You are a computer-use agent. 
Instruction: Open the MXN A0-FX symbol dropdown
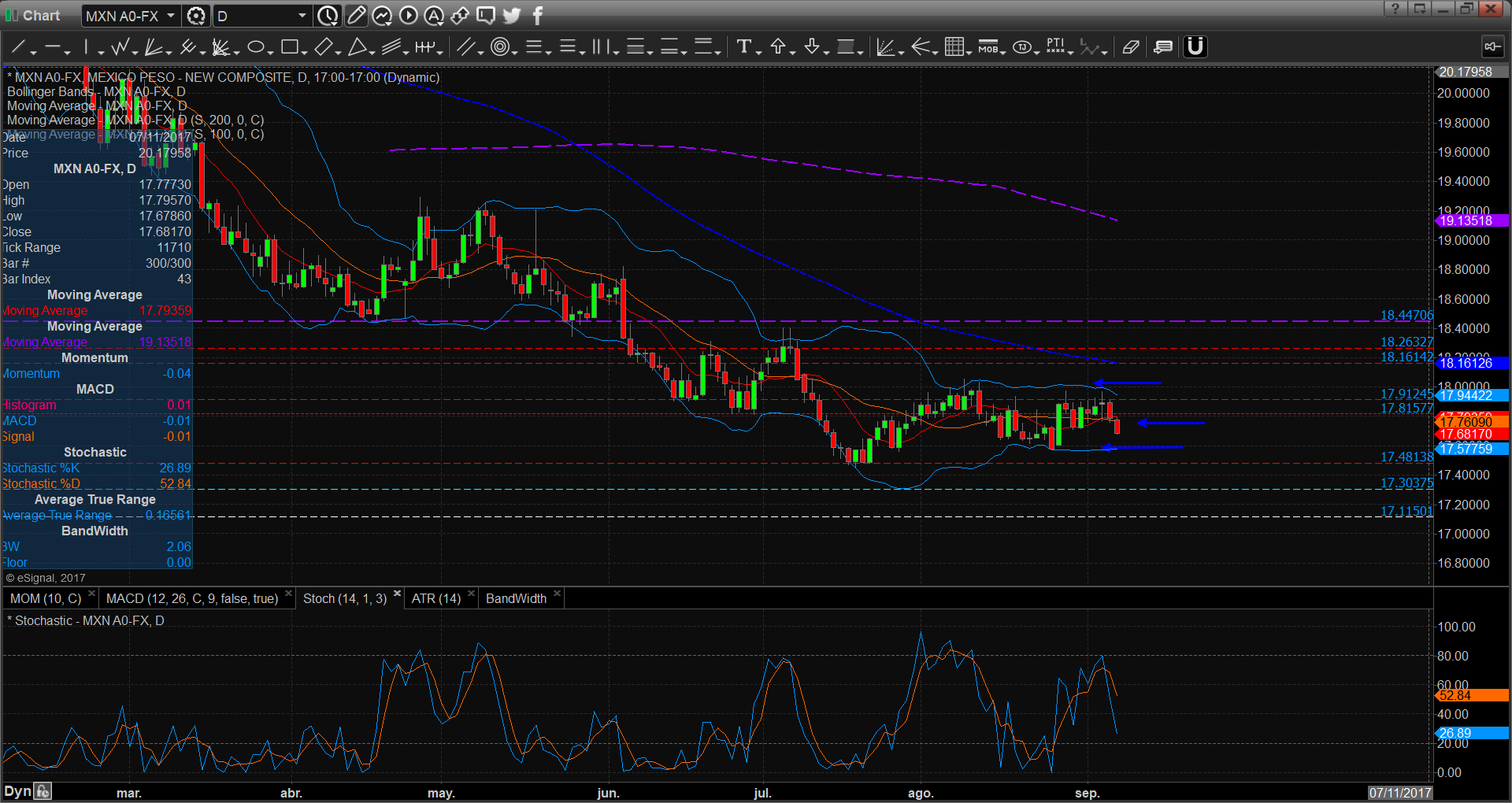click(x=132, y=16)
